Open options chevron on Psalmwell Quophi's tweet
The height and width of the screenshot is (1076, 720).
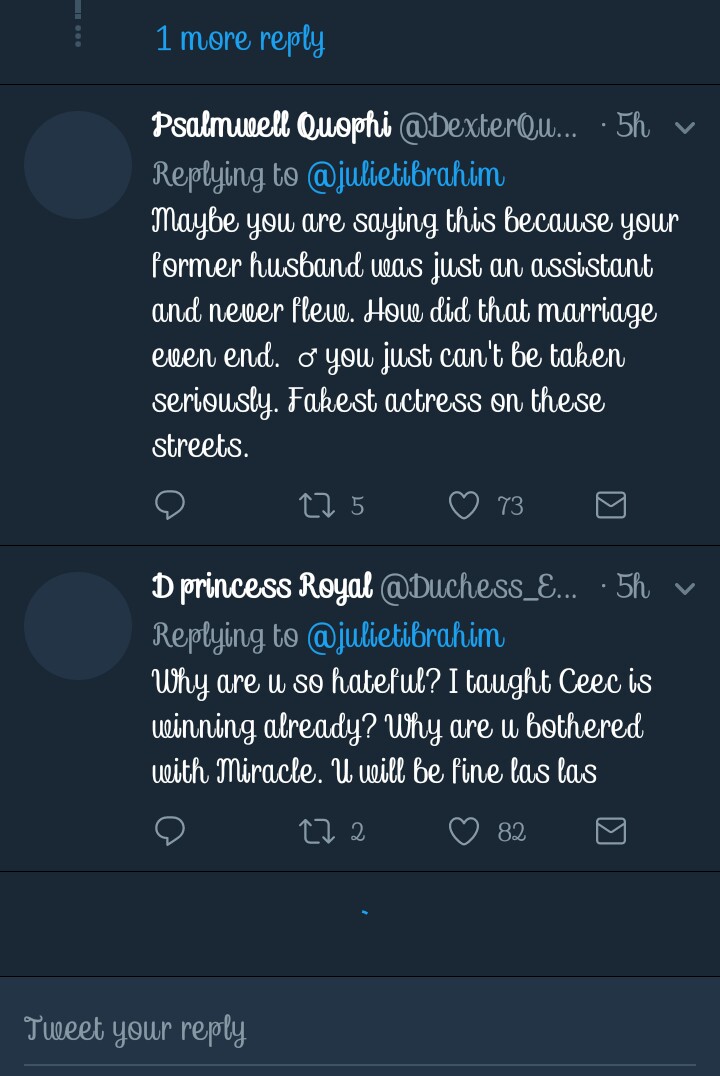pyautogui.click(x=685, y=127)
